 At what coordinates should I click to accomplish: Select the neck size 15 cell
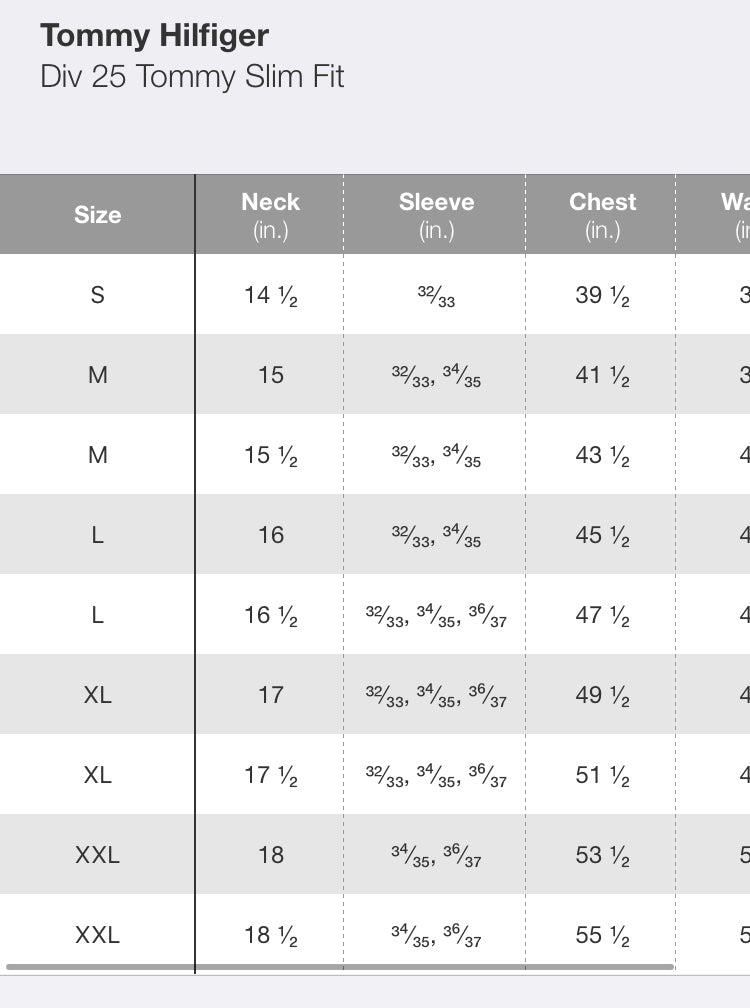coord(270,375)
